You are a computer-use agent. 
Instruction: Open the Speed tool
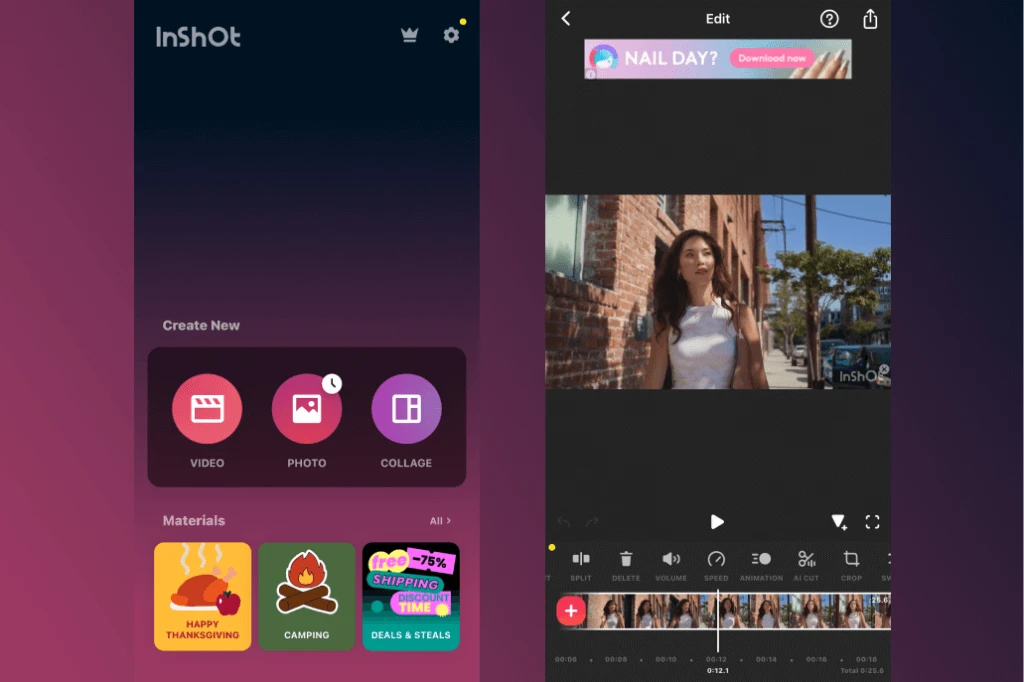coord(716,566)
